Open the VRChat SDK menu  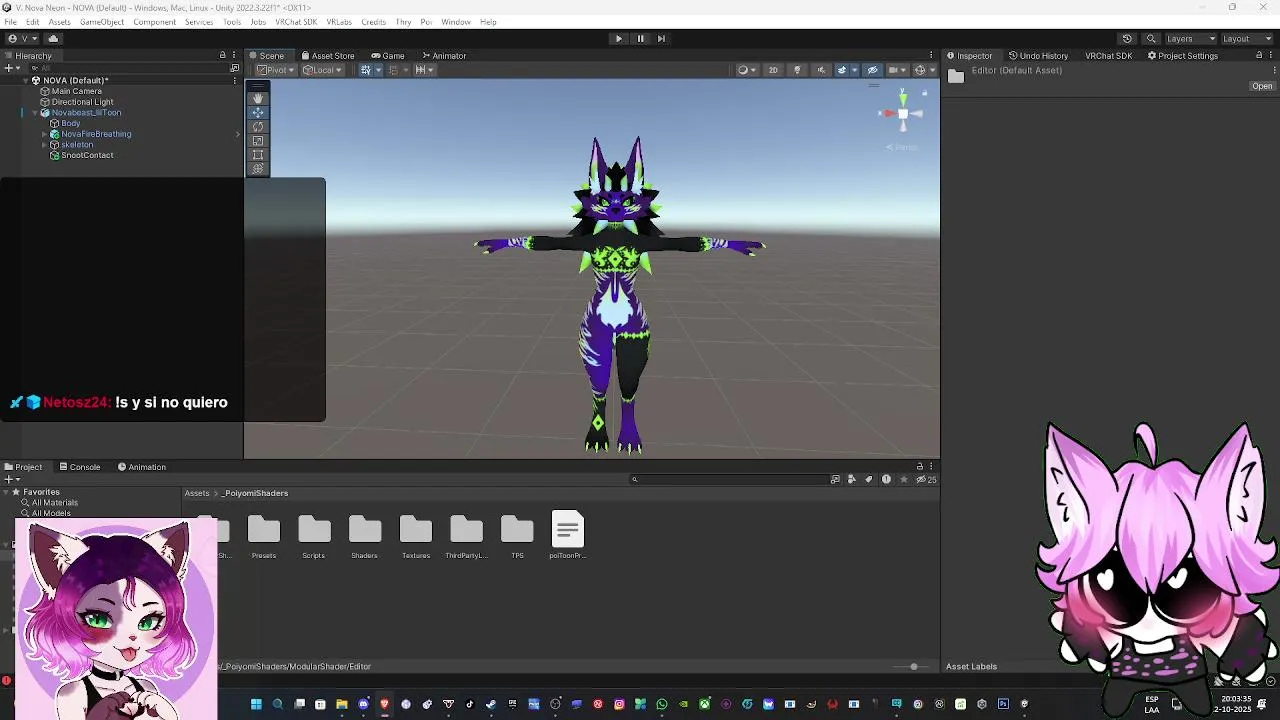[x=296, y=22]
